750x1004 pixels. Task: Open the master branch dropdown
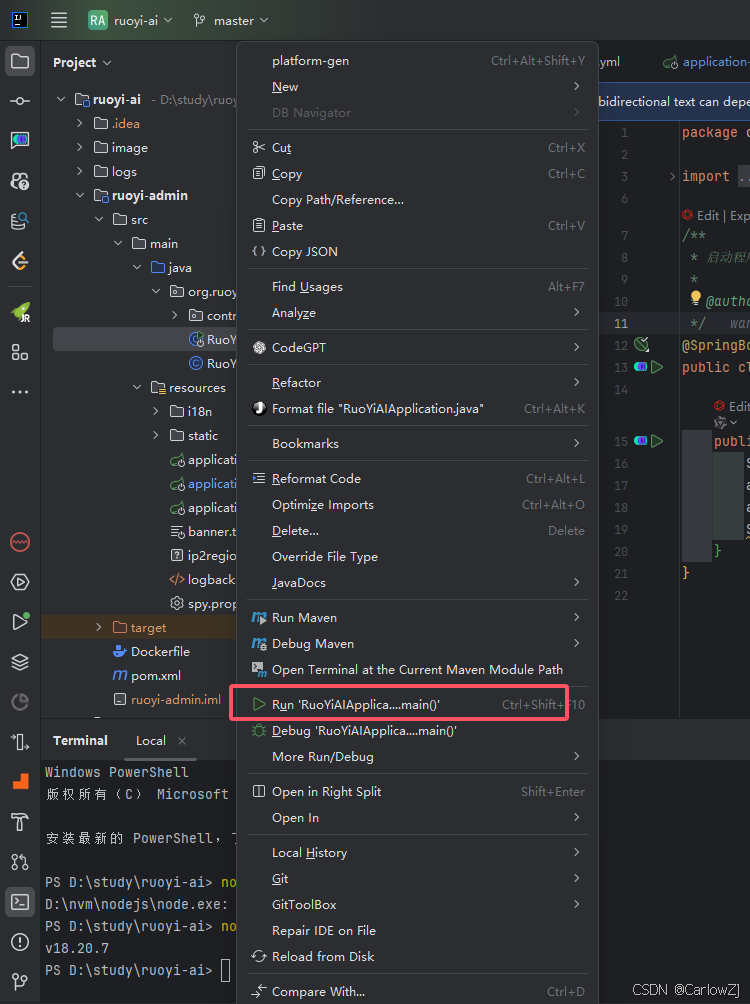point(231,20)
